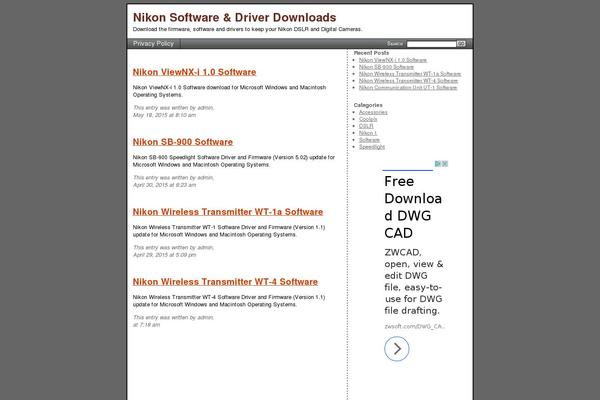Screen dimensions: 600x400
Task: Click the search Go button
Action: point(461,44)
